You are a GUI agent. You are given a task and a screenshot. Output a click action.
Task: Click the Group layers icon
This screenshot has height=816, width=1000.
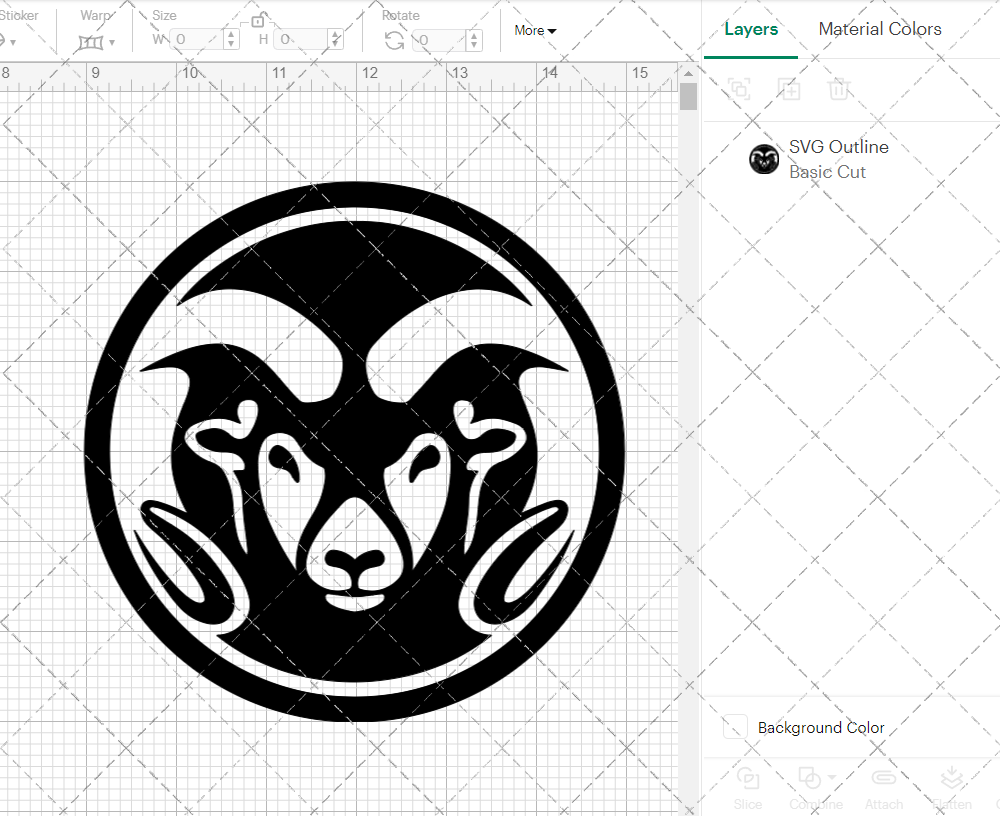[x=739, y=88]
